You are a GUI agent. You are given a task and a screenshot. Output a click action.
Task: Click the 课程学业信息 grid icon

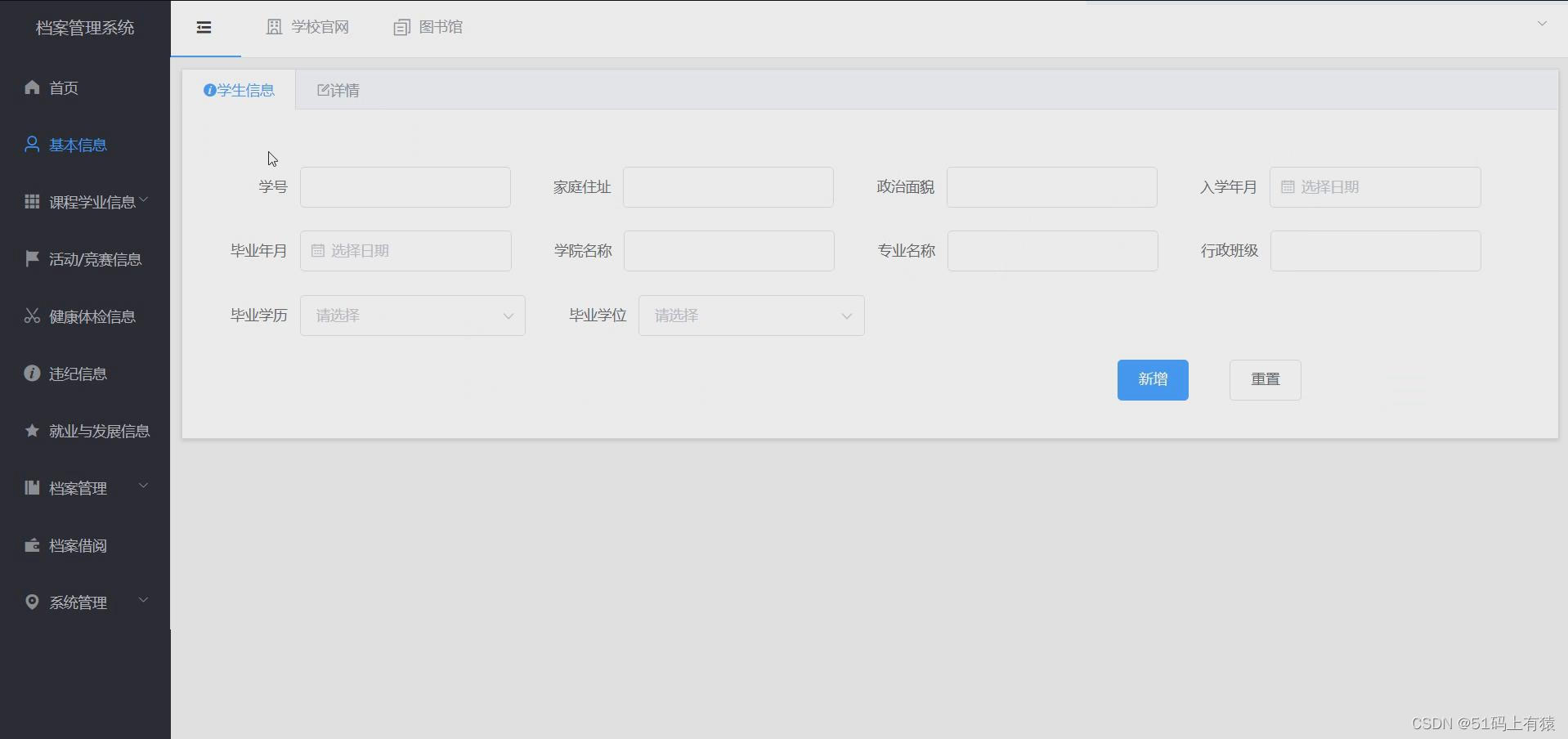31,202
